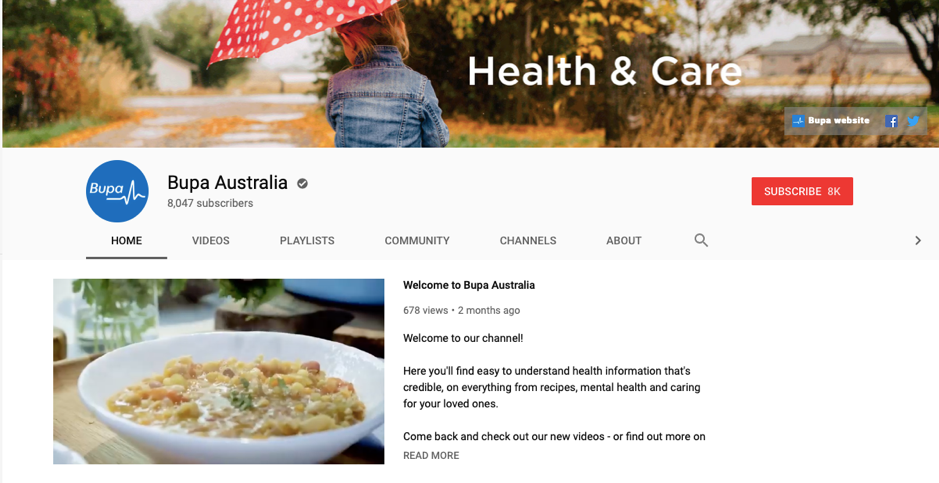
Task: Switch to the Videos tab
Action: point(211,241)
